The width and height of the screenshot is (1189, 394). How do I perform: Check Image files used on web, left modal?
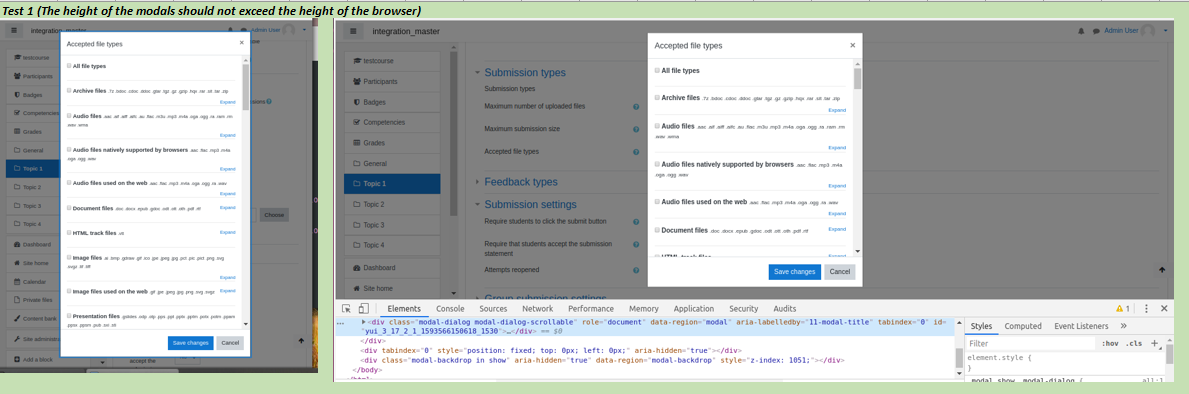click(x=69, y=291)
